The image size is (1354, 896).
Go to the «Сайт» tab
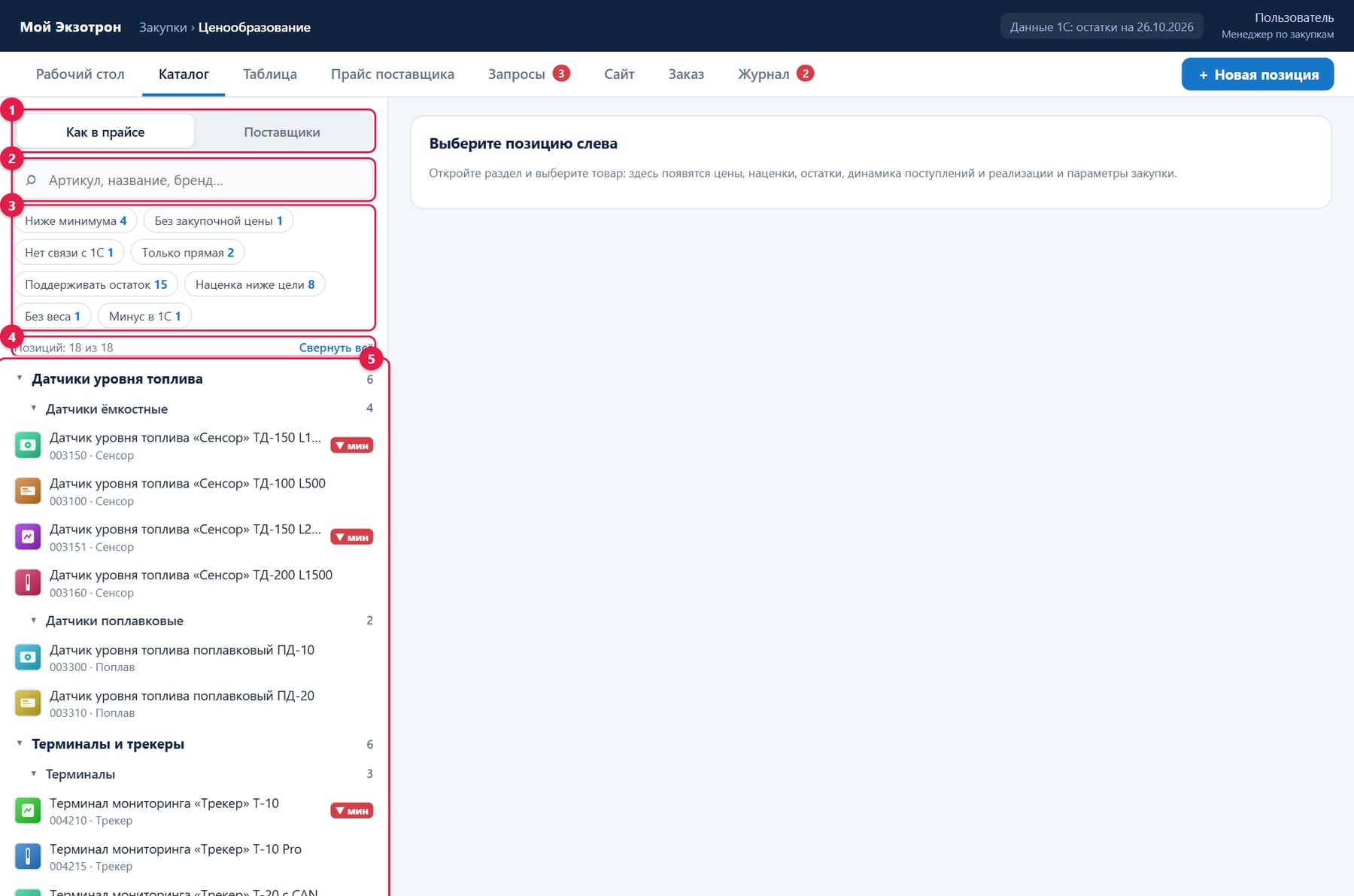pyautogui.click(x=619, y=74)
